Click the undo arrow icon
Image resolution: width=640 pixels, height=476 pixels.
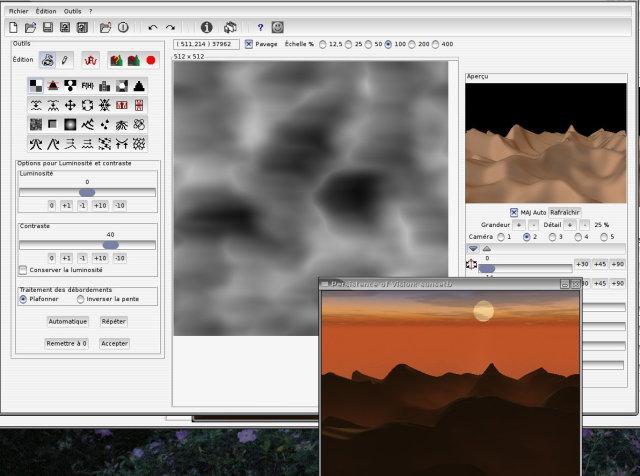pyautogui.click(x=152, y=27)
